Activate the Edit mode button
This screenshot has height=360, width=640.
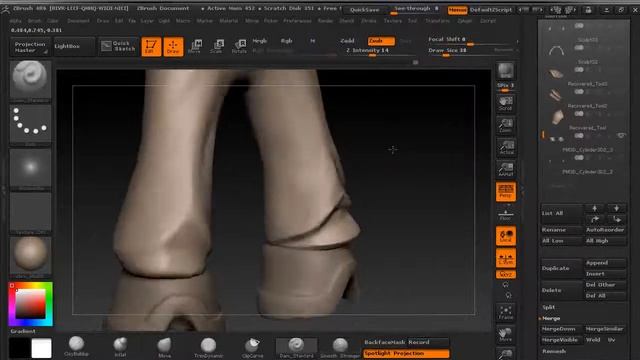click(x=151, y=47)
